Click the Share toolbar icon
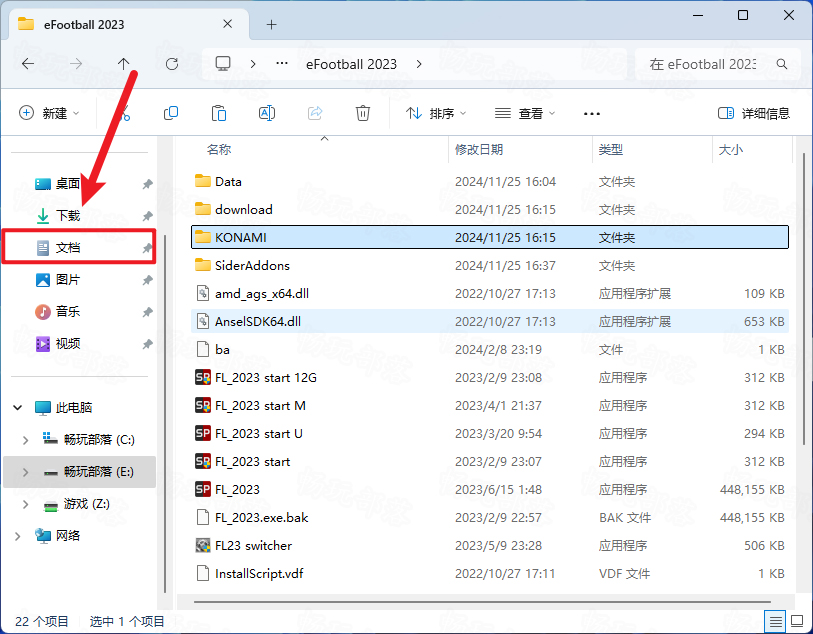Viewport: 813px width, 634px height. coord(315,113)
